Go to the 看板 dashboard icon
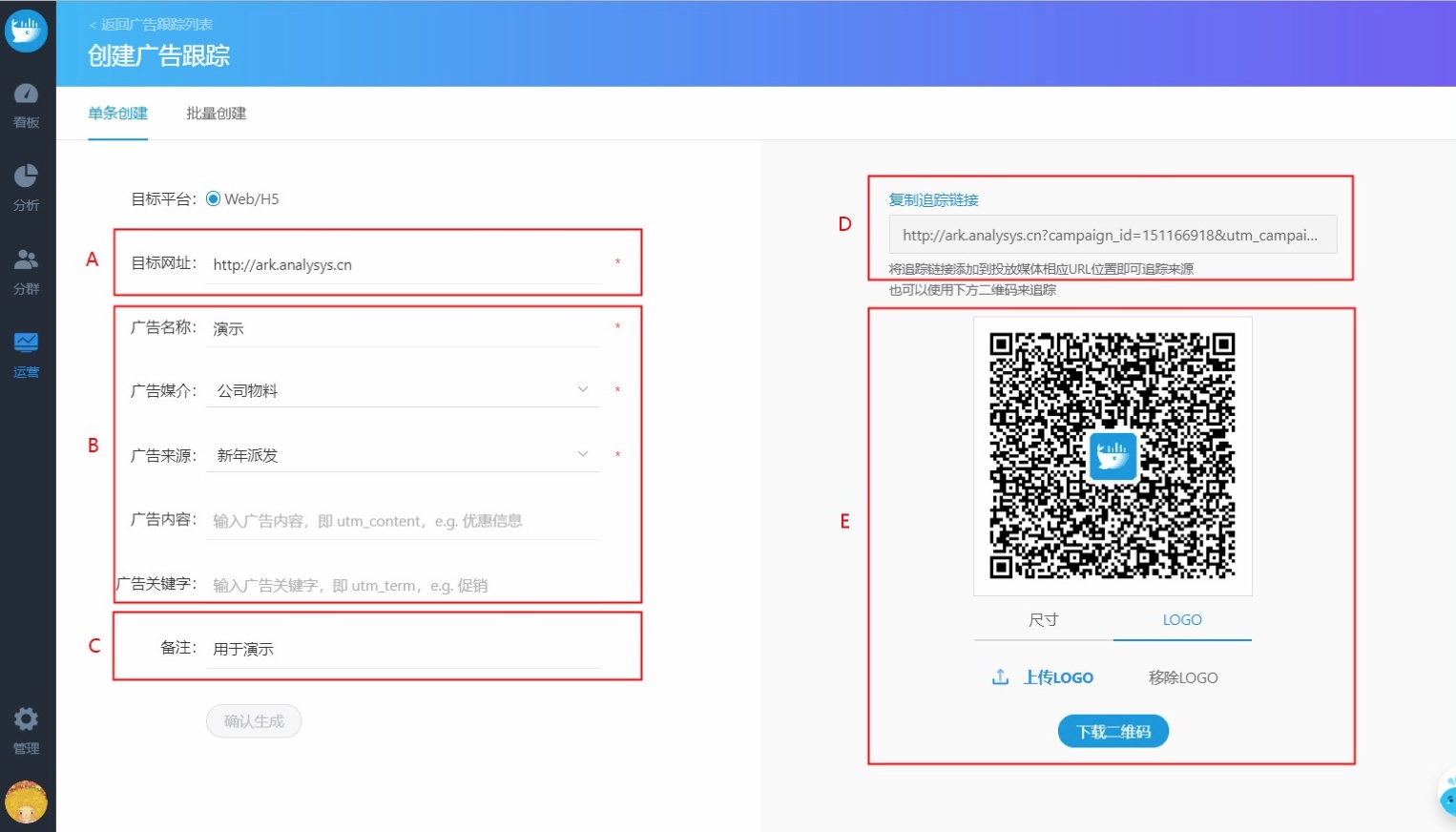 click(27, 94)
